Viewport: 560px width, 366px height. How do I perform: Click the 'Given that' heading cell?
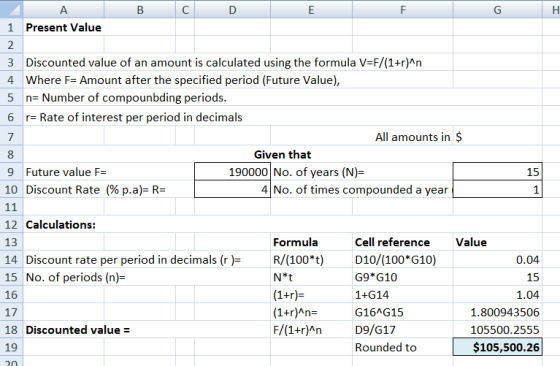click(282, 154)
